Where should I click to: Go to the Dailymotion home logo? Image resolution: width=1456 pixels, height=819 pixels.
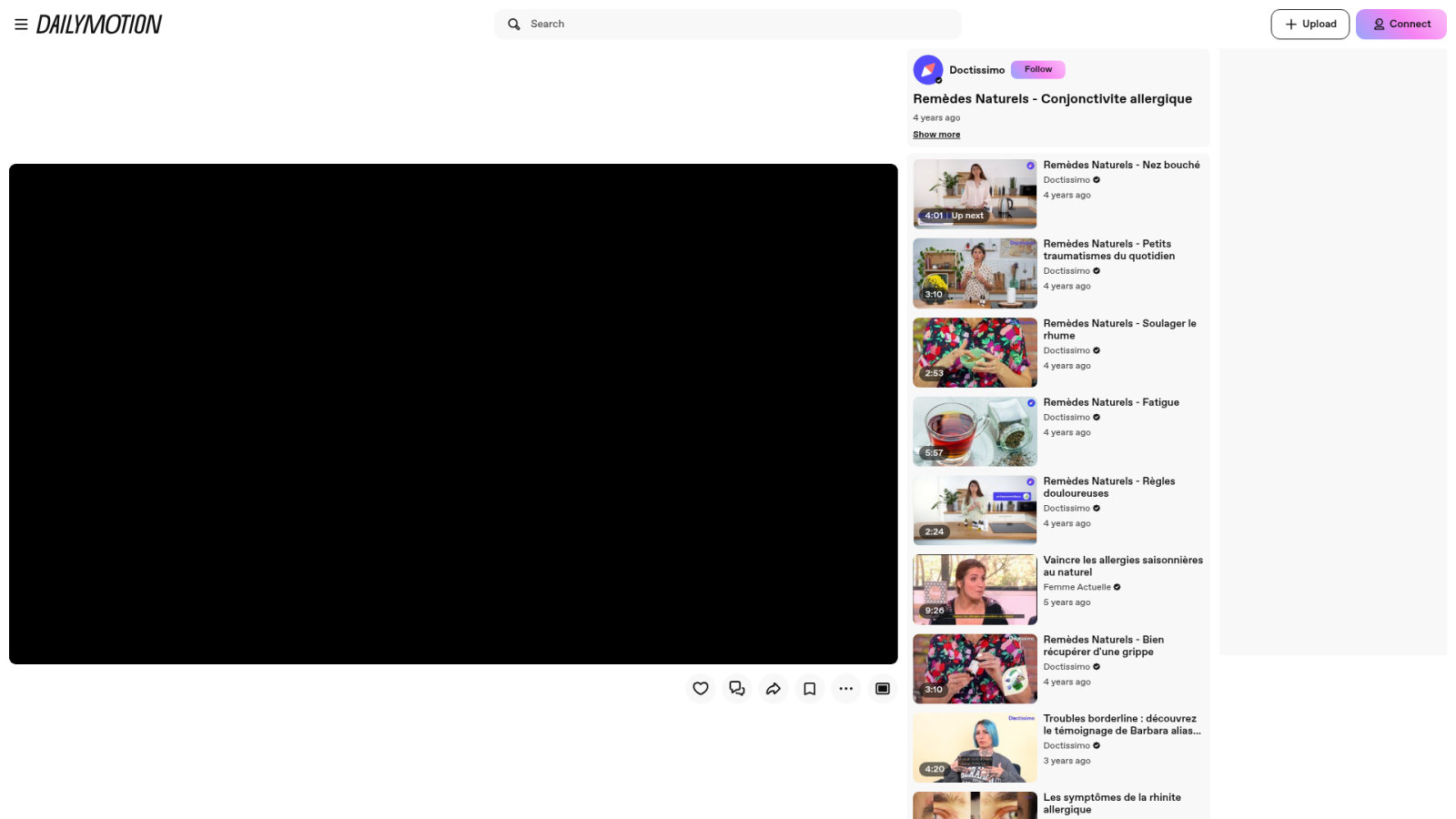tap(99, 25)
